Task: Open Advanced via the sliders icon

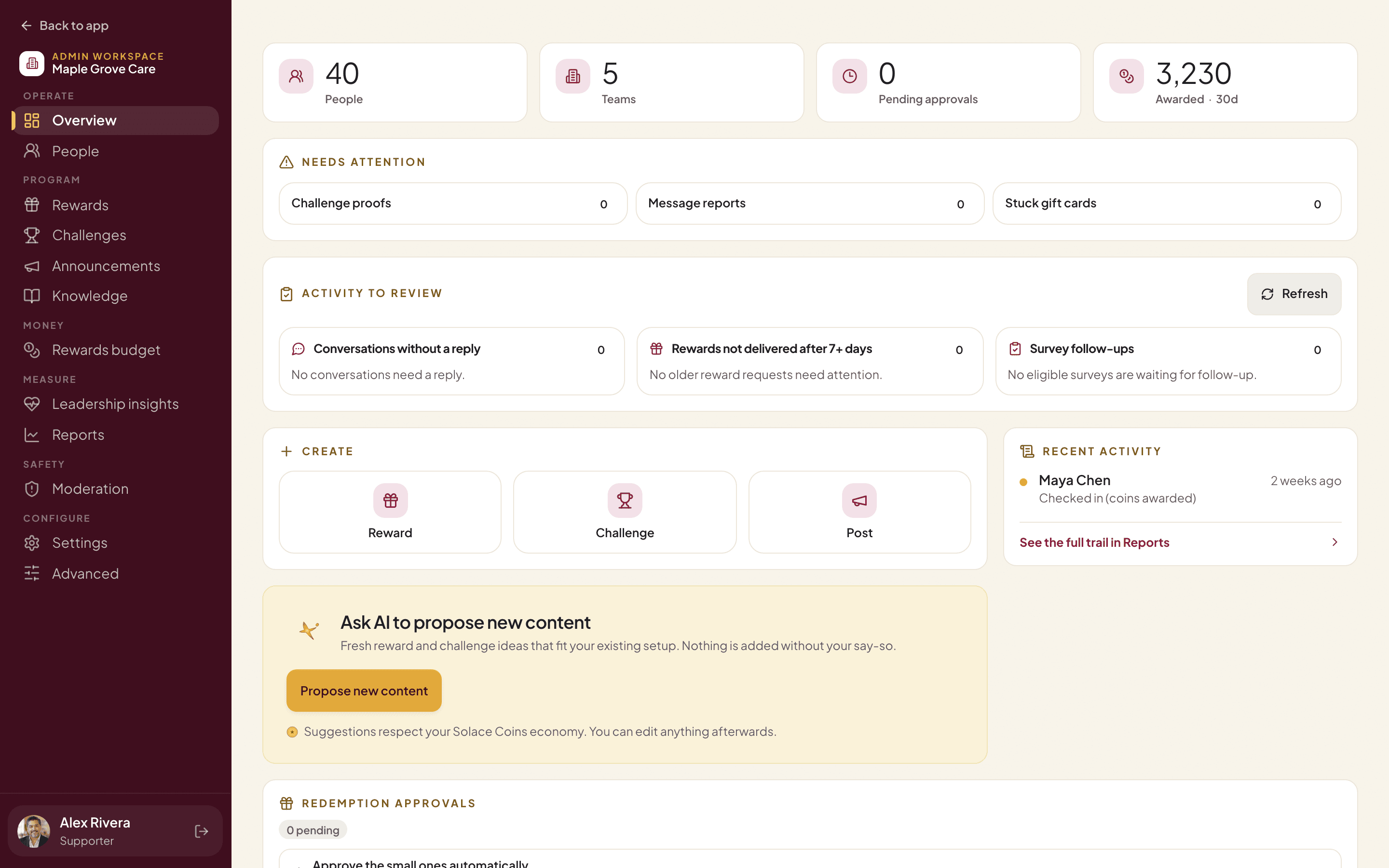Action: click(31, 573)
